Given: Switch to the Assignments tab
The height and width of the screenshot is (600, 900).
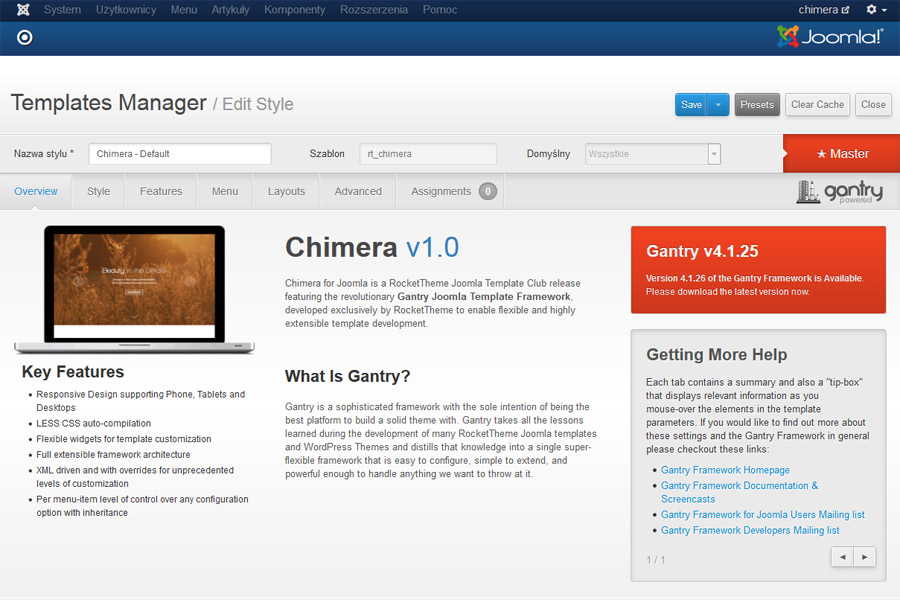Looking at the screenshot, I should pyautogui.click(x=451, y=191).
